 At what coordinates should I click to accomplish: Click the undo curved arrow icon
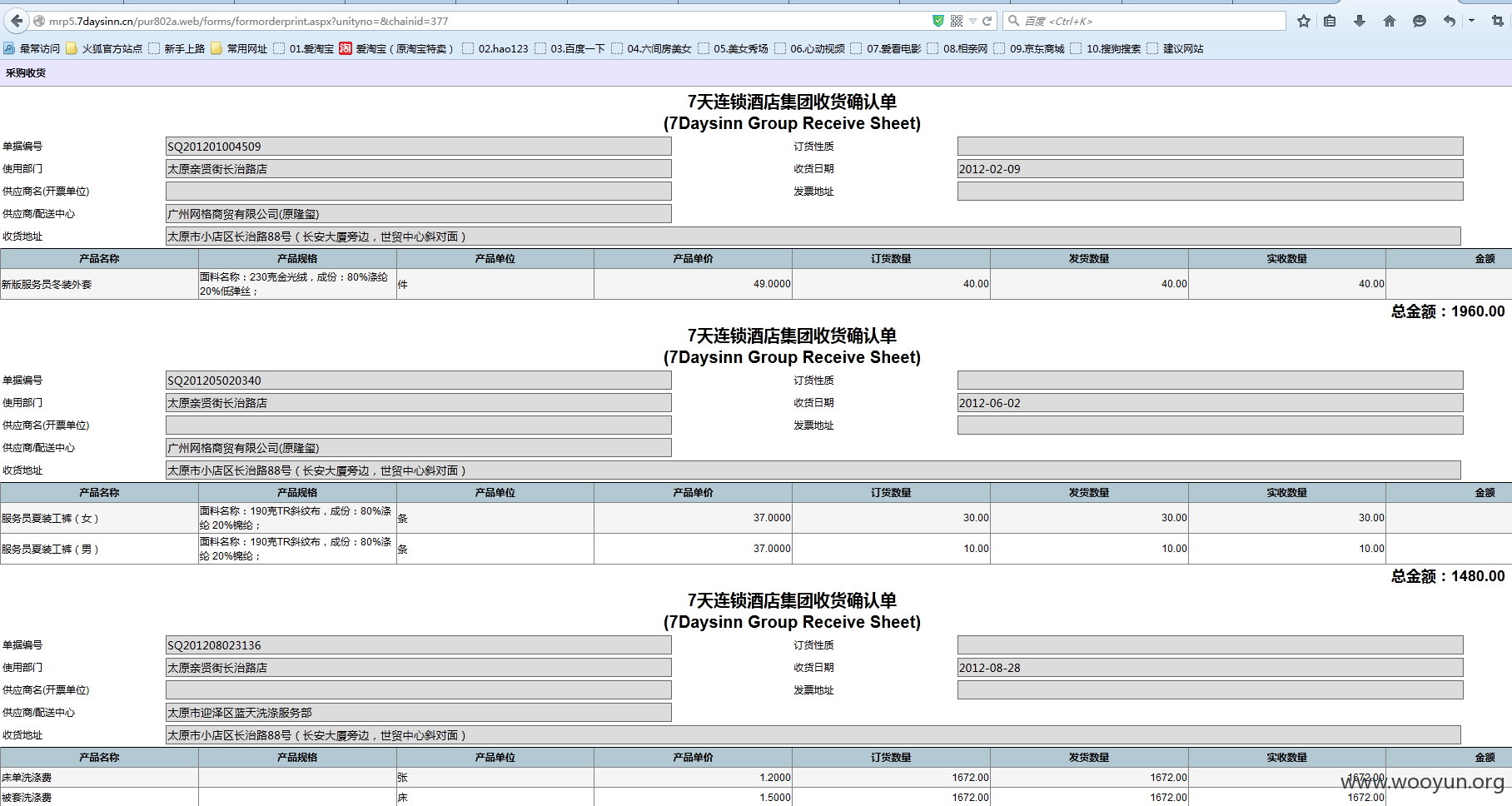[1450, 21]
